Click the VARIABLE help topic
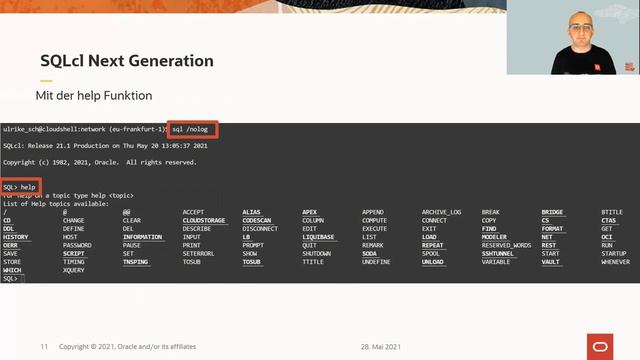This screenshot has width=640, height=360. point(496,262)
